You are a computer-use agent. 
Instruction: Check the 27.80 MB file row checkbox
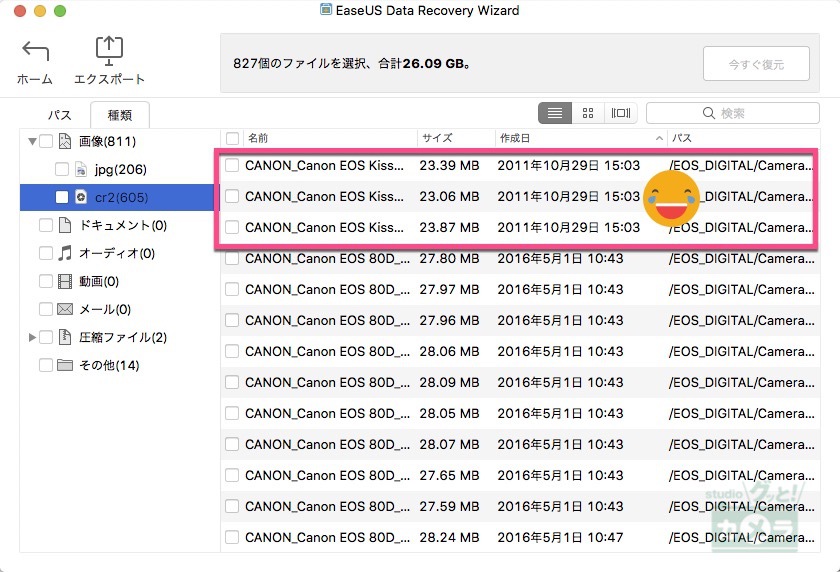pos(232,259)
